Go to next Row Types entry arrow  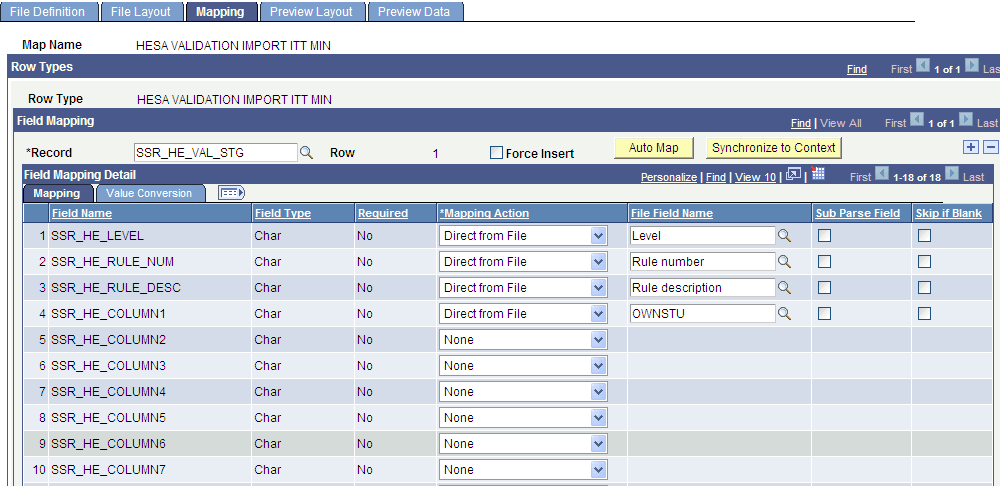point(972,66)
